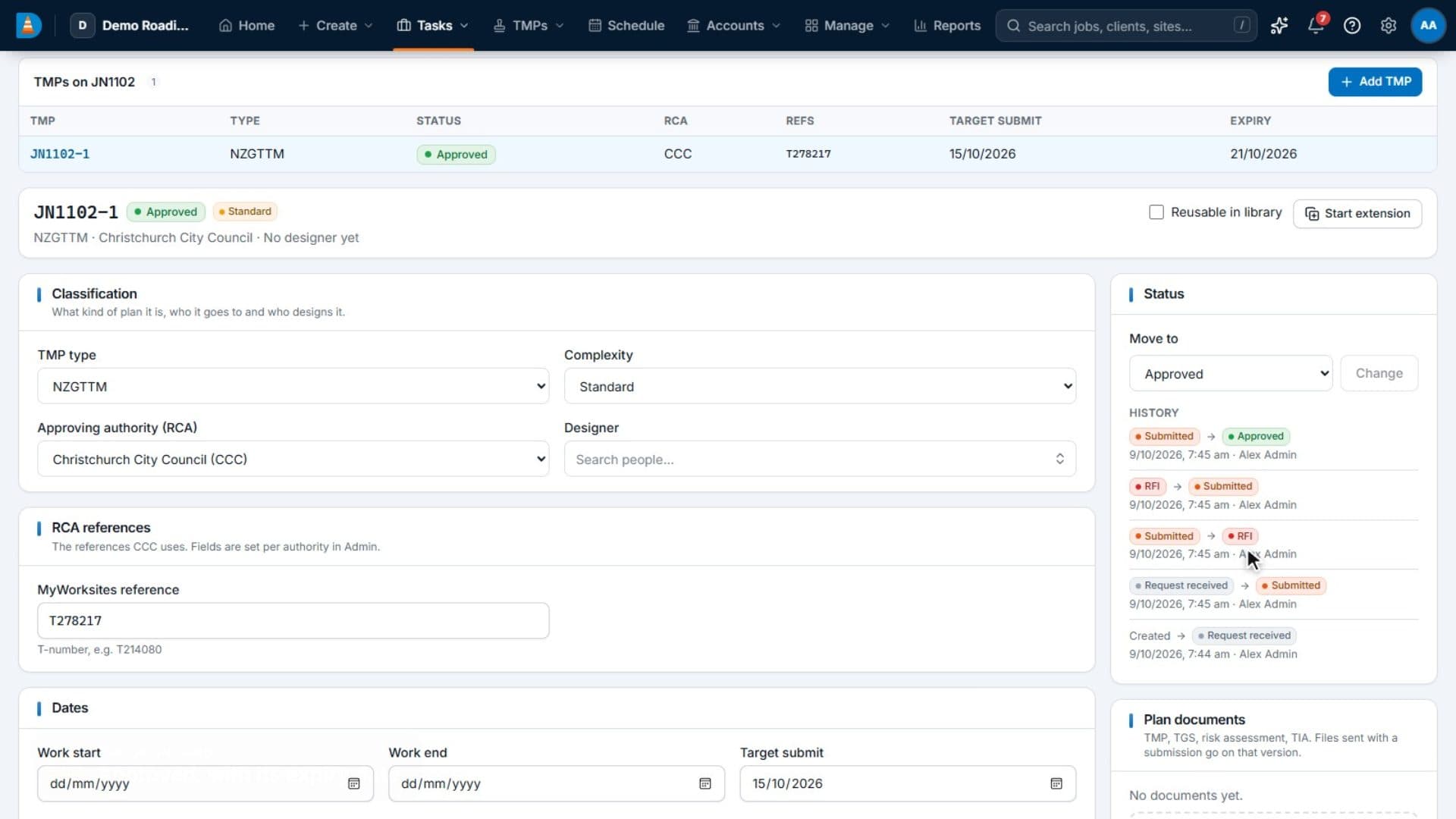Click the Approved status badge in table row
The width and height of the screenshot is (1456, 819).
tap(456, 154)
